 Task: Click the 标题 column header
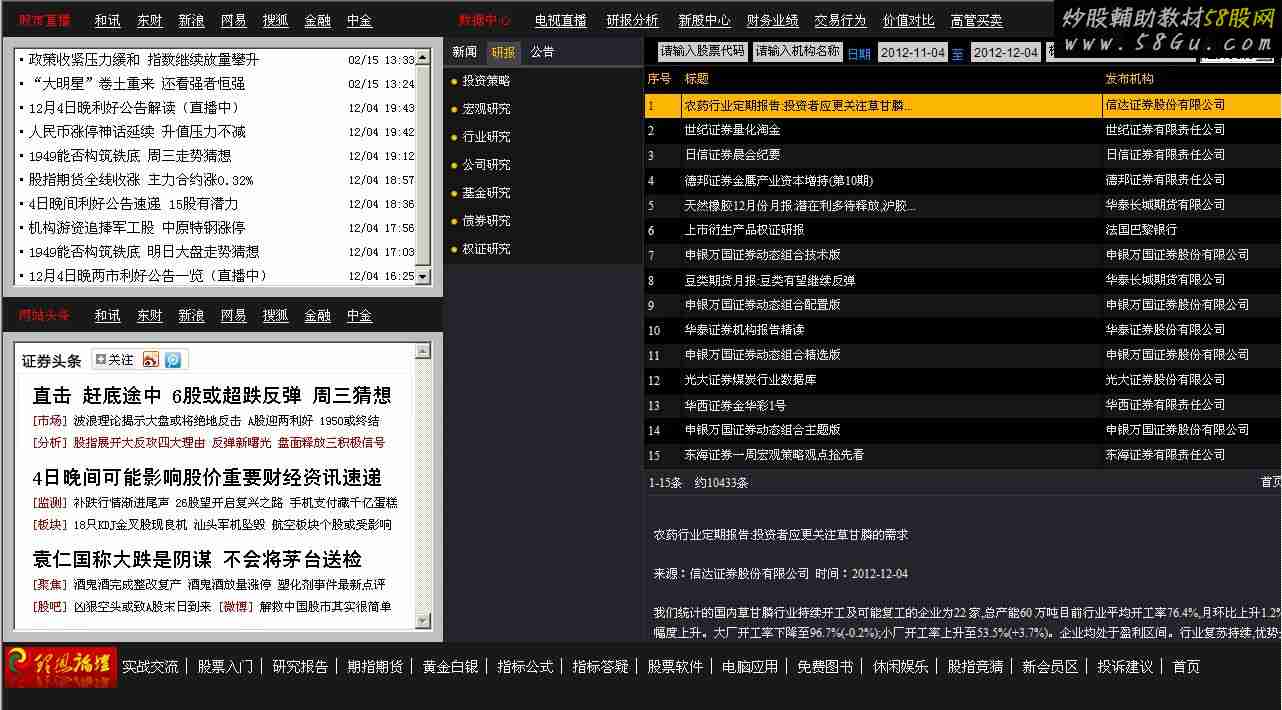pos(697,79)
